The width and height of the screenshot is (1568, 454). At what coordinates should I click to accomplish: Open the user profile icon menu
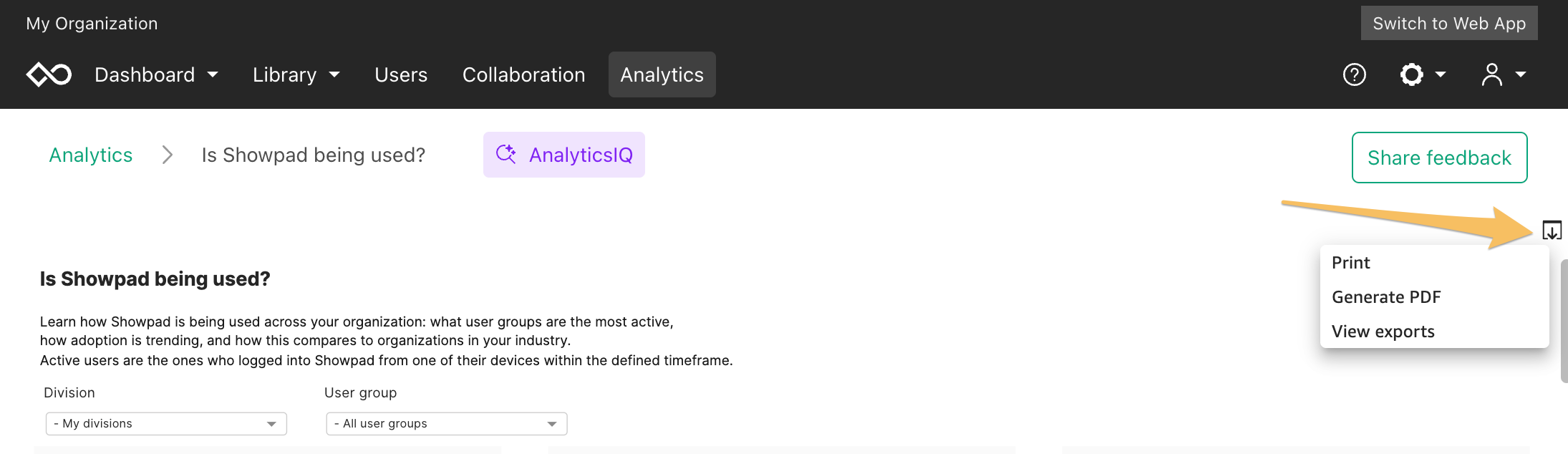1504,74
